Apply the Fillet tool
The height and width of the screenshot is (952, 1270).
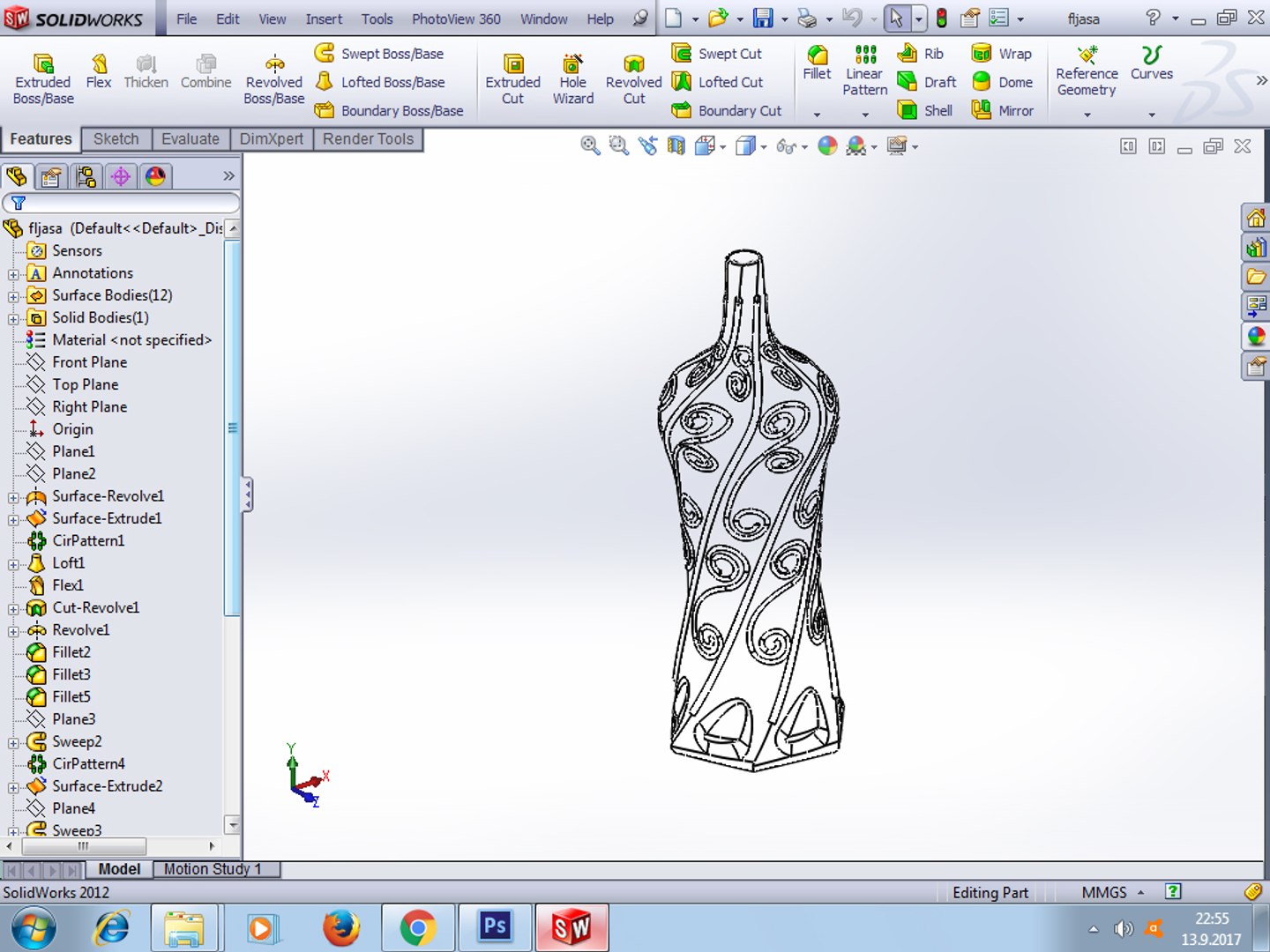point(817,63)
